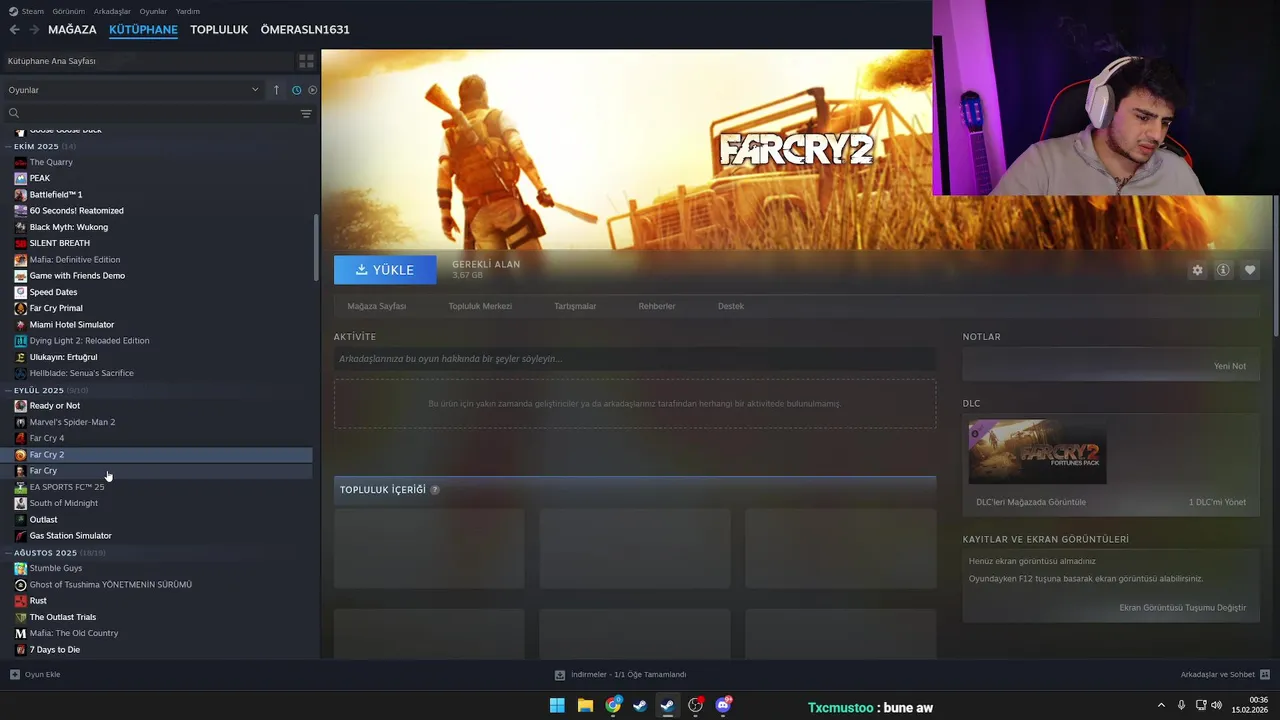This screenshot has height=720, width=1280.
Task: Click 1 DLC'mi Yönet link
Action: click(1217, 502)
